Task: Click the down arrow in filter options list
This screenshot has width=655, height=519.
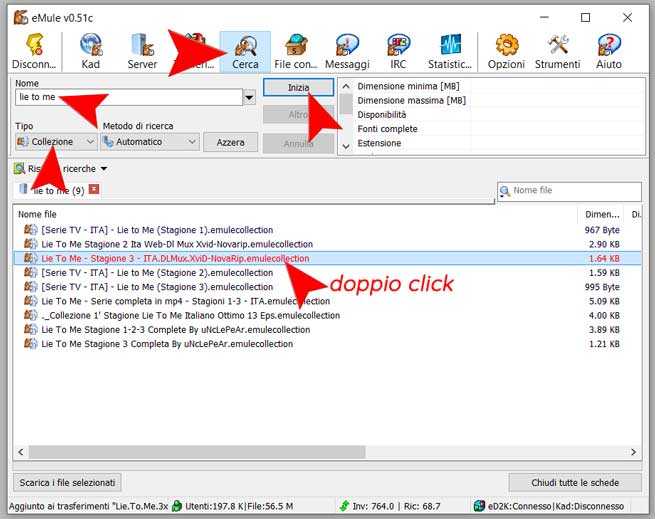Action: tap(346, 146)
